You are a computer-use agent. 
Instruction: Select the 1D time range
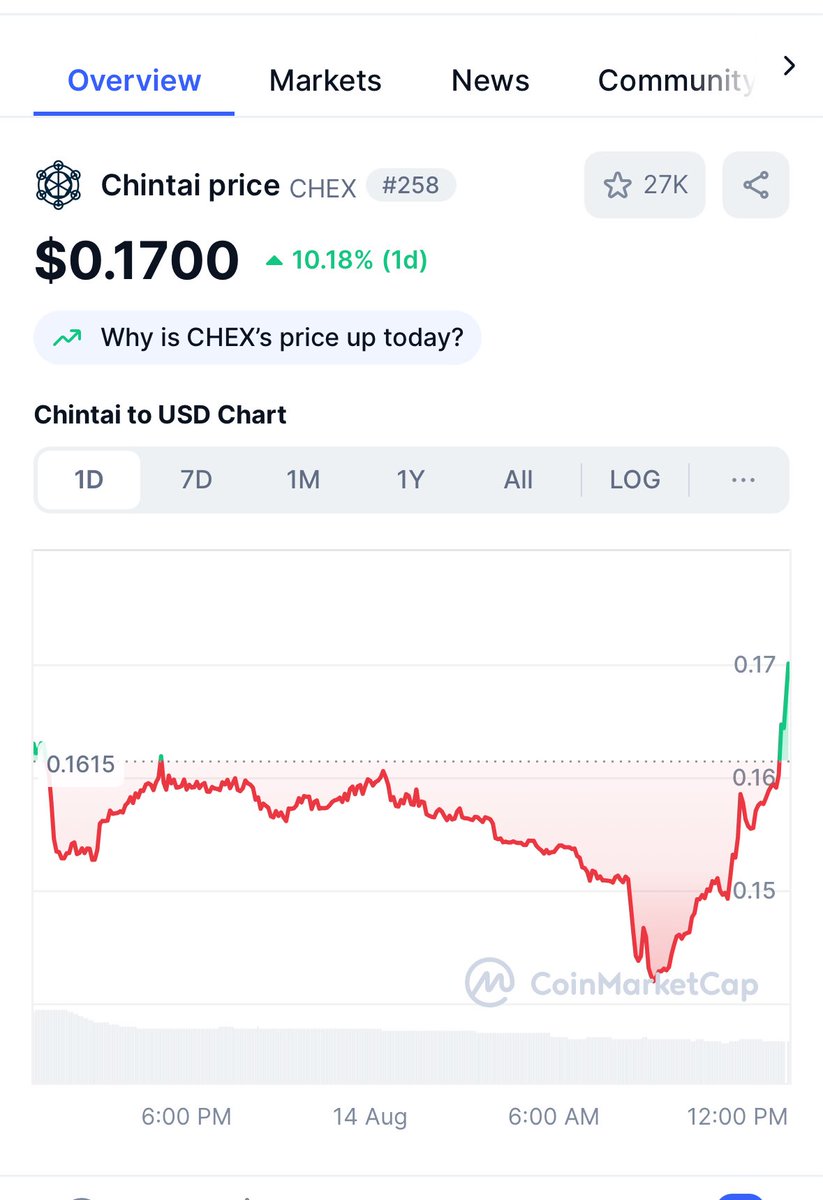point(89,480)
